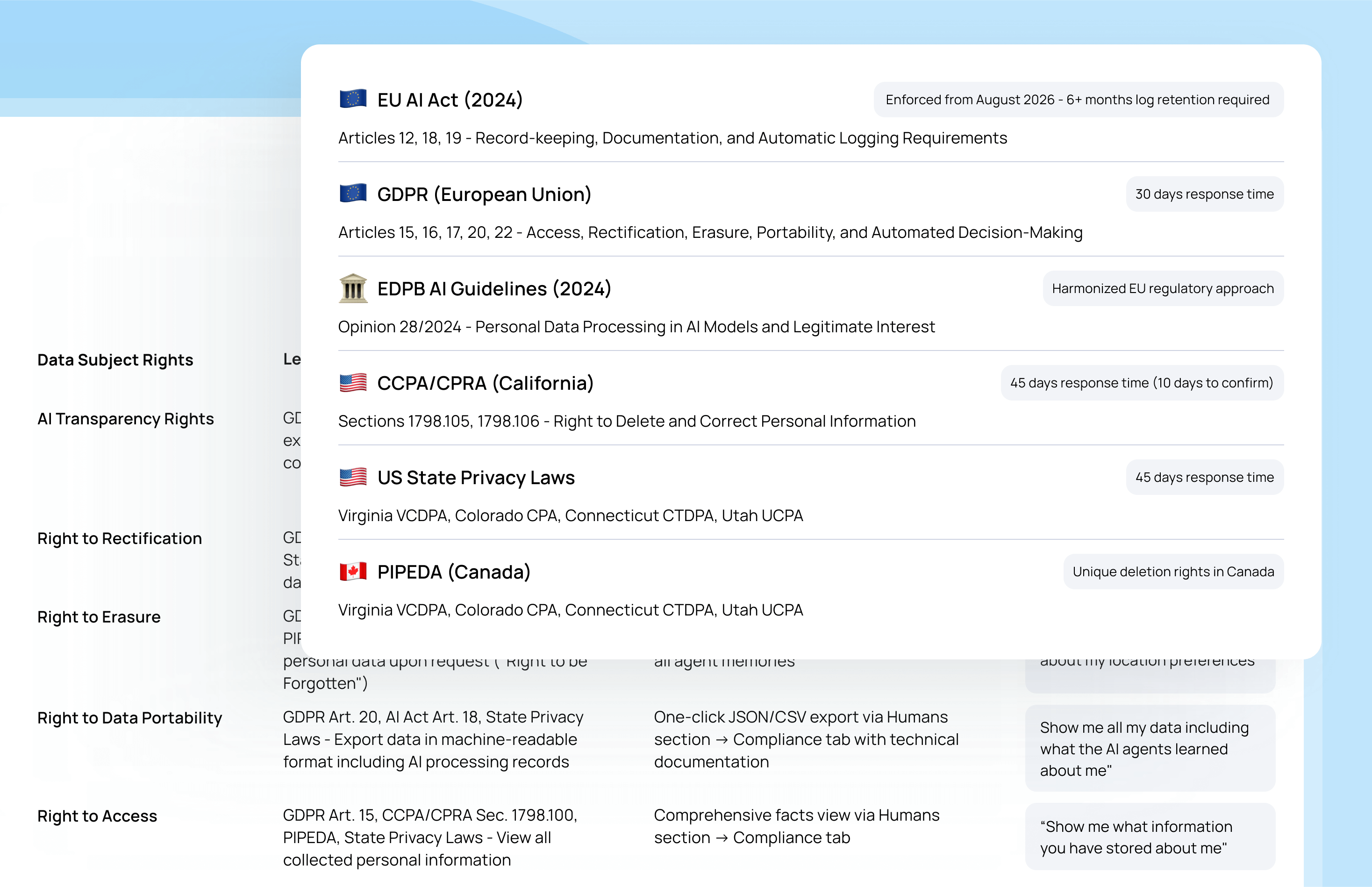Click the EU flag beside EU AI Act
The height and width of the screenshot is (887, 1372).
pos(353,99)
